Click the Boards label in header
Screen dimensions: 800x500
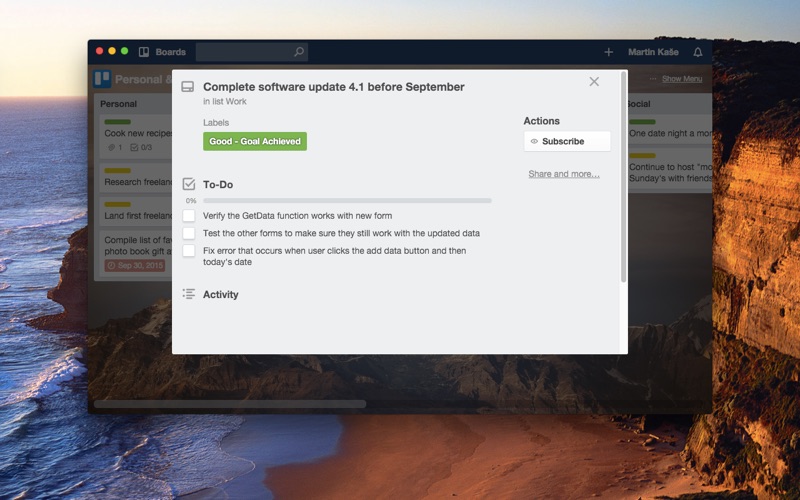click(170, 52)
